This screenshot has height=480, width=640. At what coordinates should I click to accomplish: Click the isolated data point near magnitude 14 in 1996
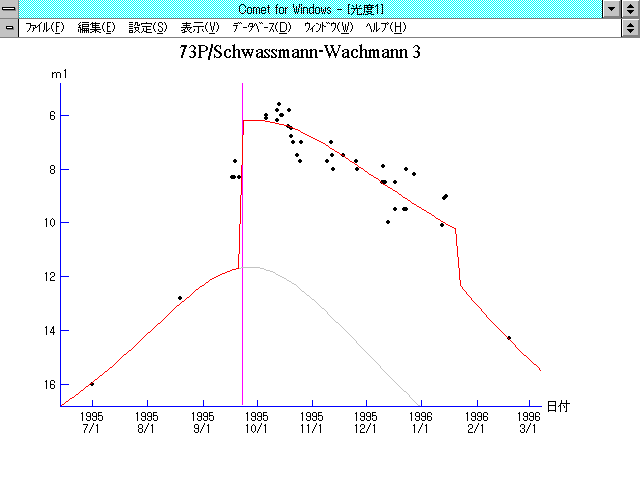509,338
